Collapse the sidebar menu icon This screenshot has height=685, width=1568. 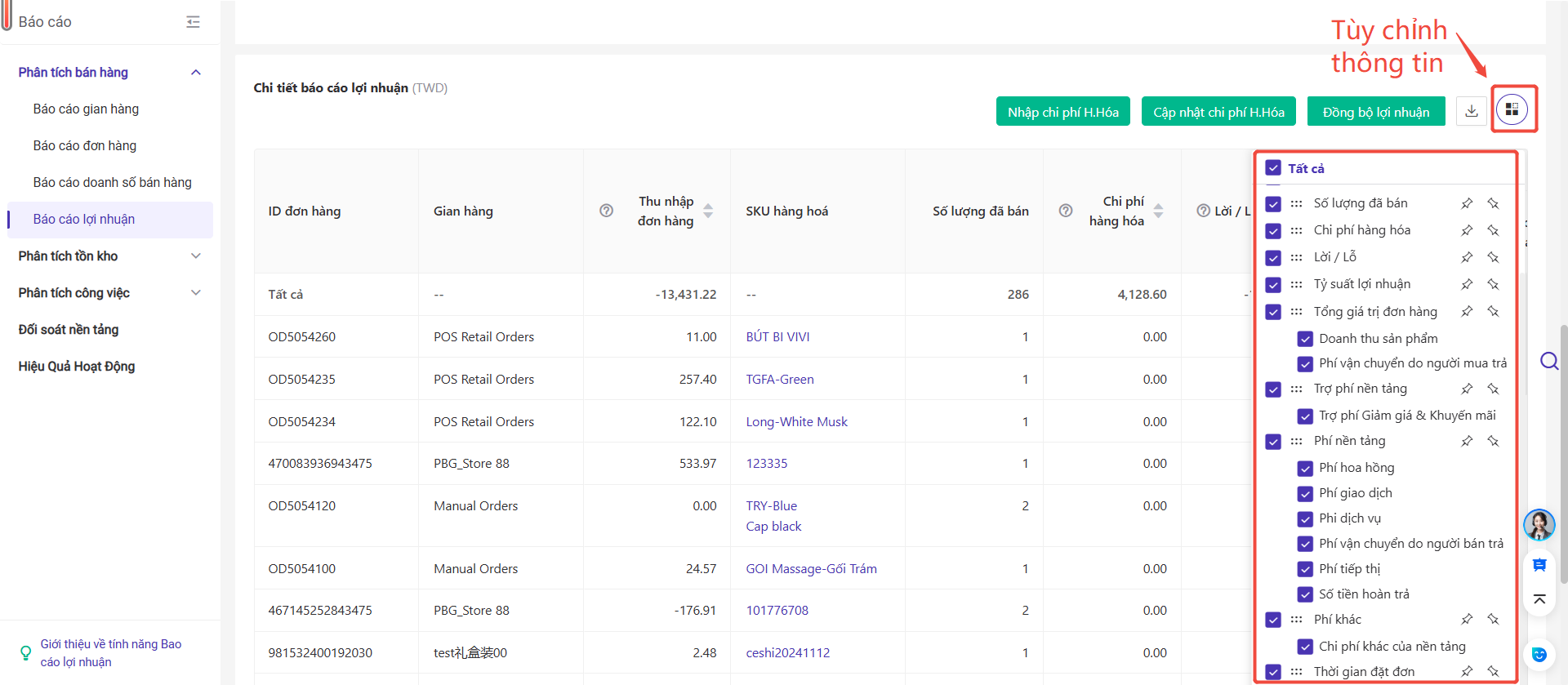click(x=193, y=22)
